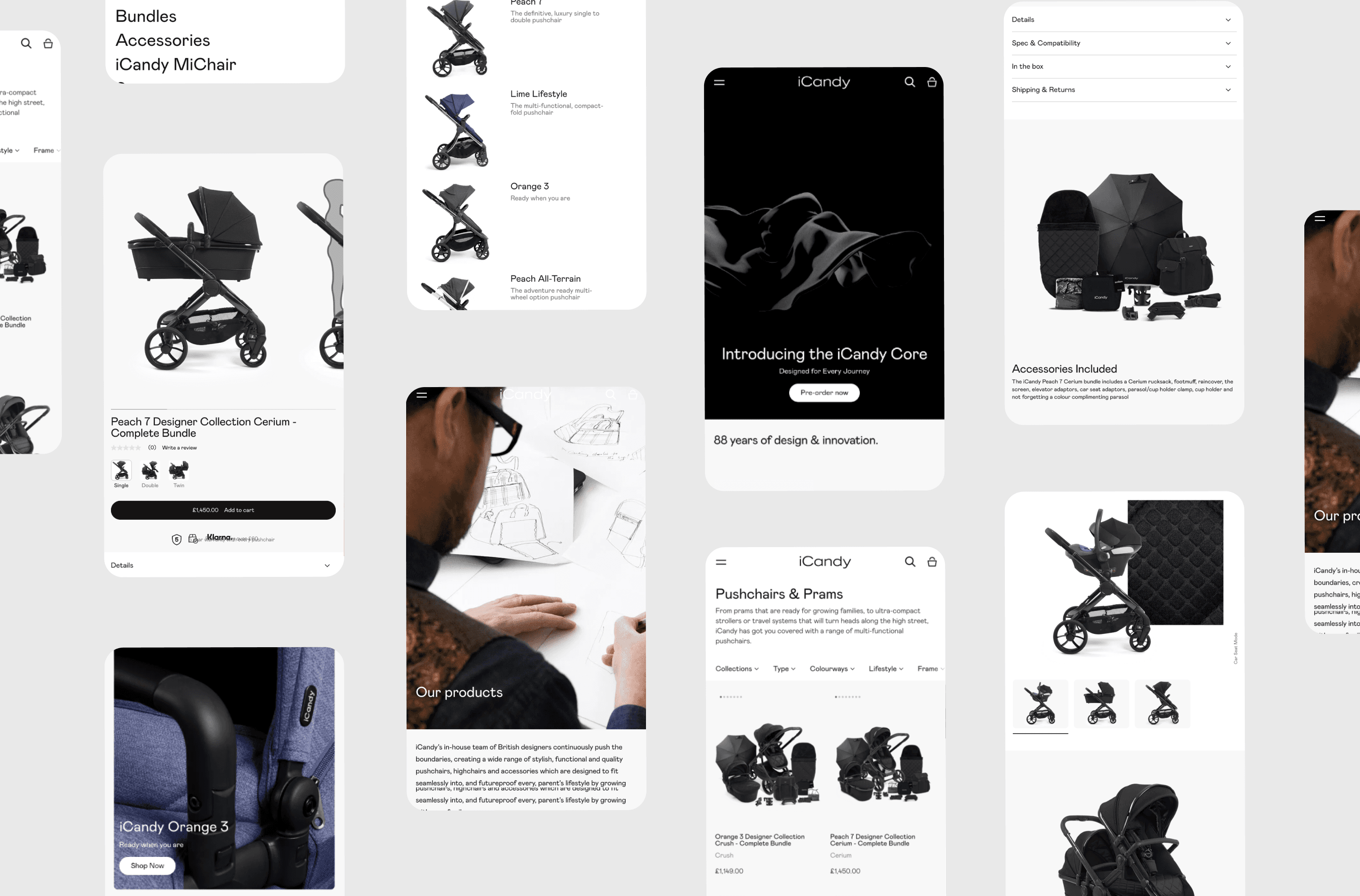Screen dimensions: 1360x896
Task: Click the hamburger menu on iCandy Core mobile
Action: 721,82
